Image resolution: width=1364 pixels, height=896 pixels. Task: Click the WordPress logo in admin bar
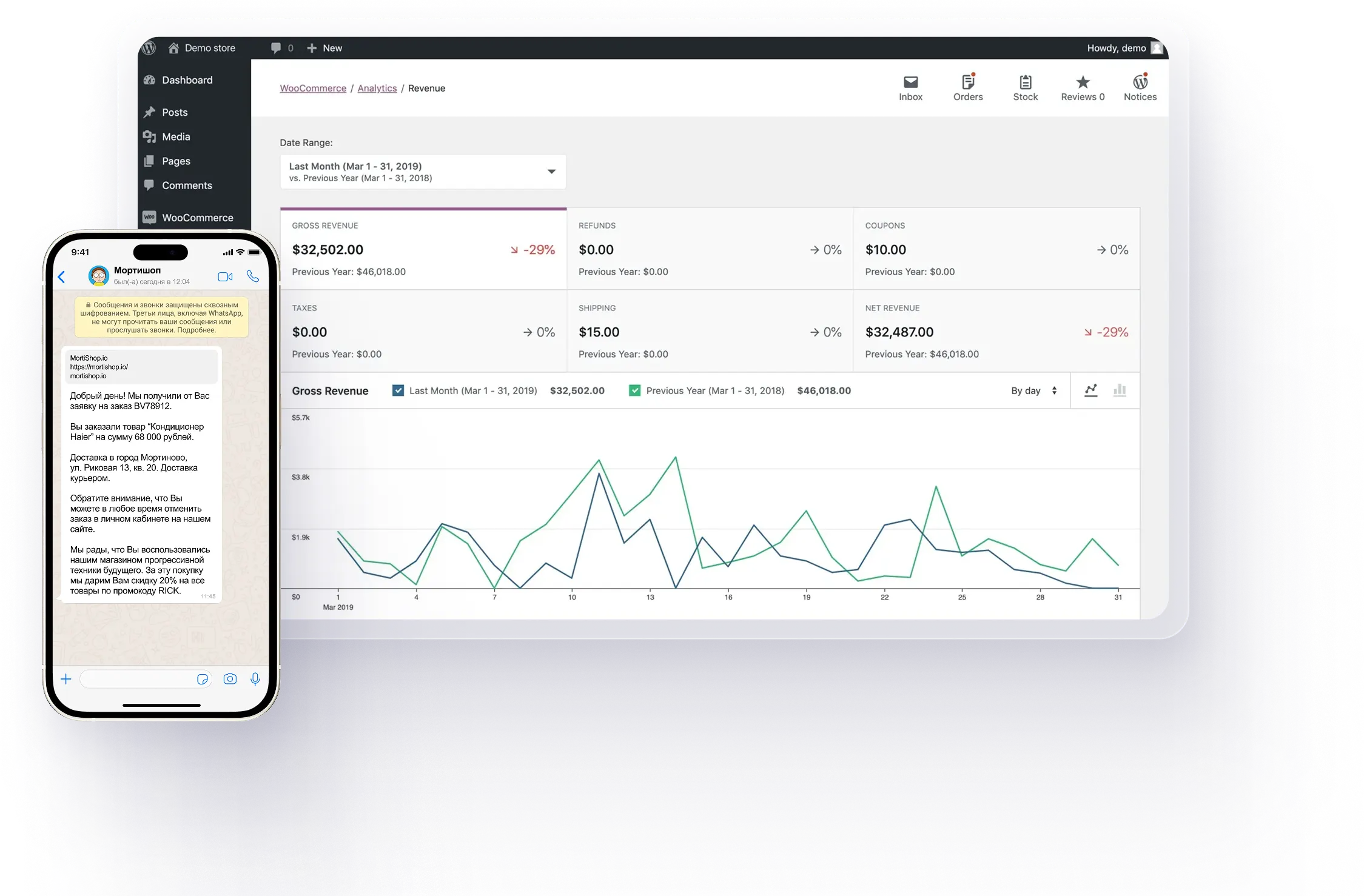coord(149,48)
